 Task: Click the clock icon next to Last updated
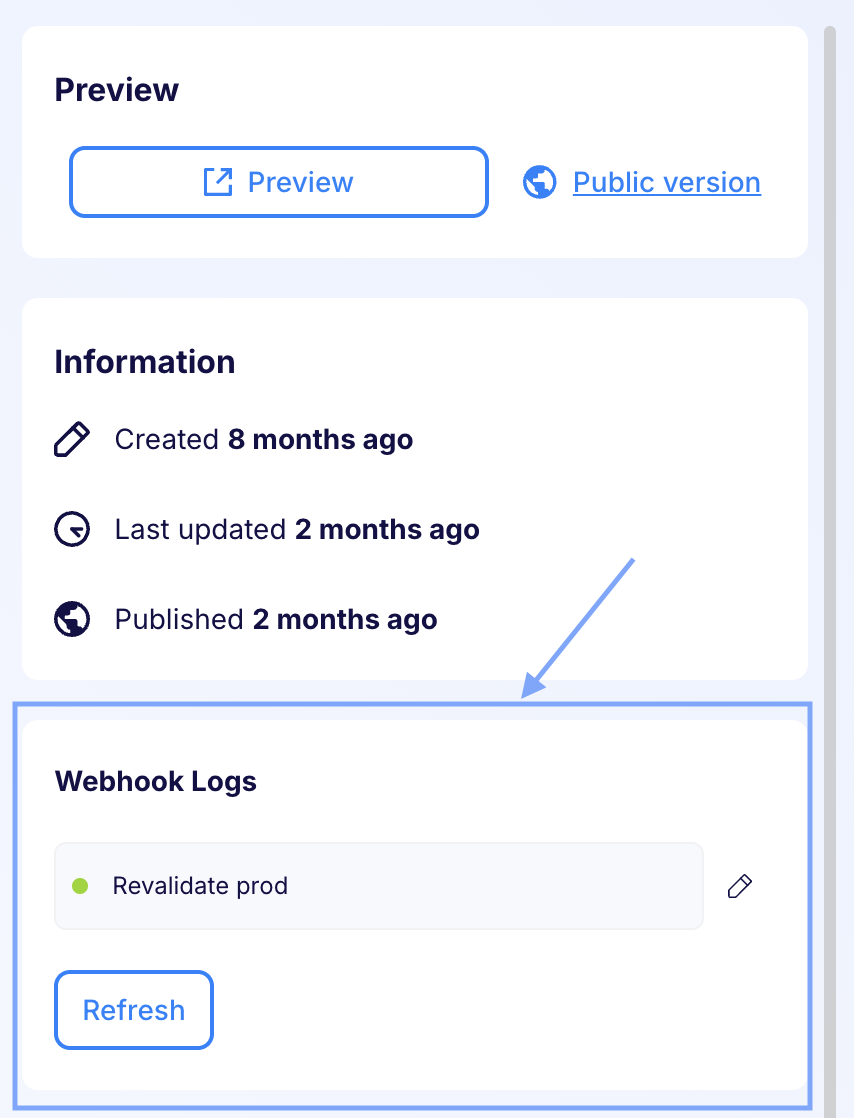(x=72, y=529)
